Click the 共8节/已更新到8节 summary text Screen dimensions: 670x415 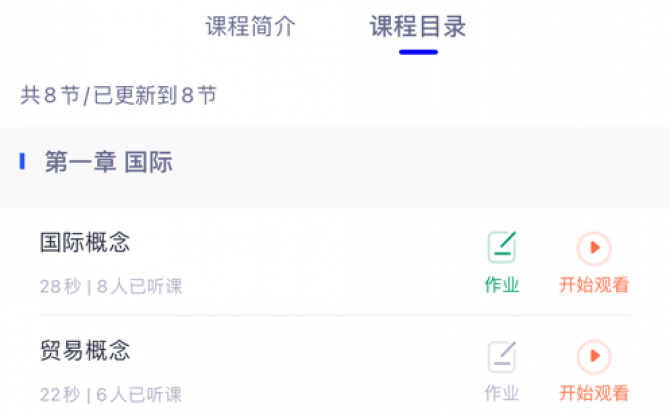118,95
